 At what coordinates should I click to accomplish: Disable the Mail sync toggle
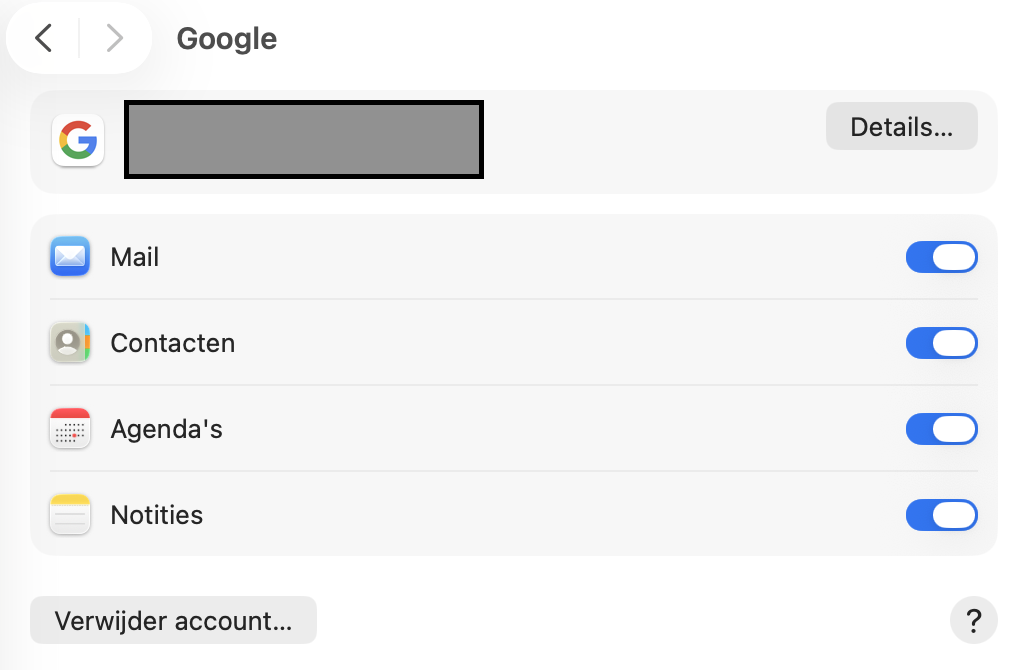click(941, 257)
